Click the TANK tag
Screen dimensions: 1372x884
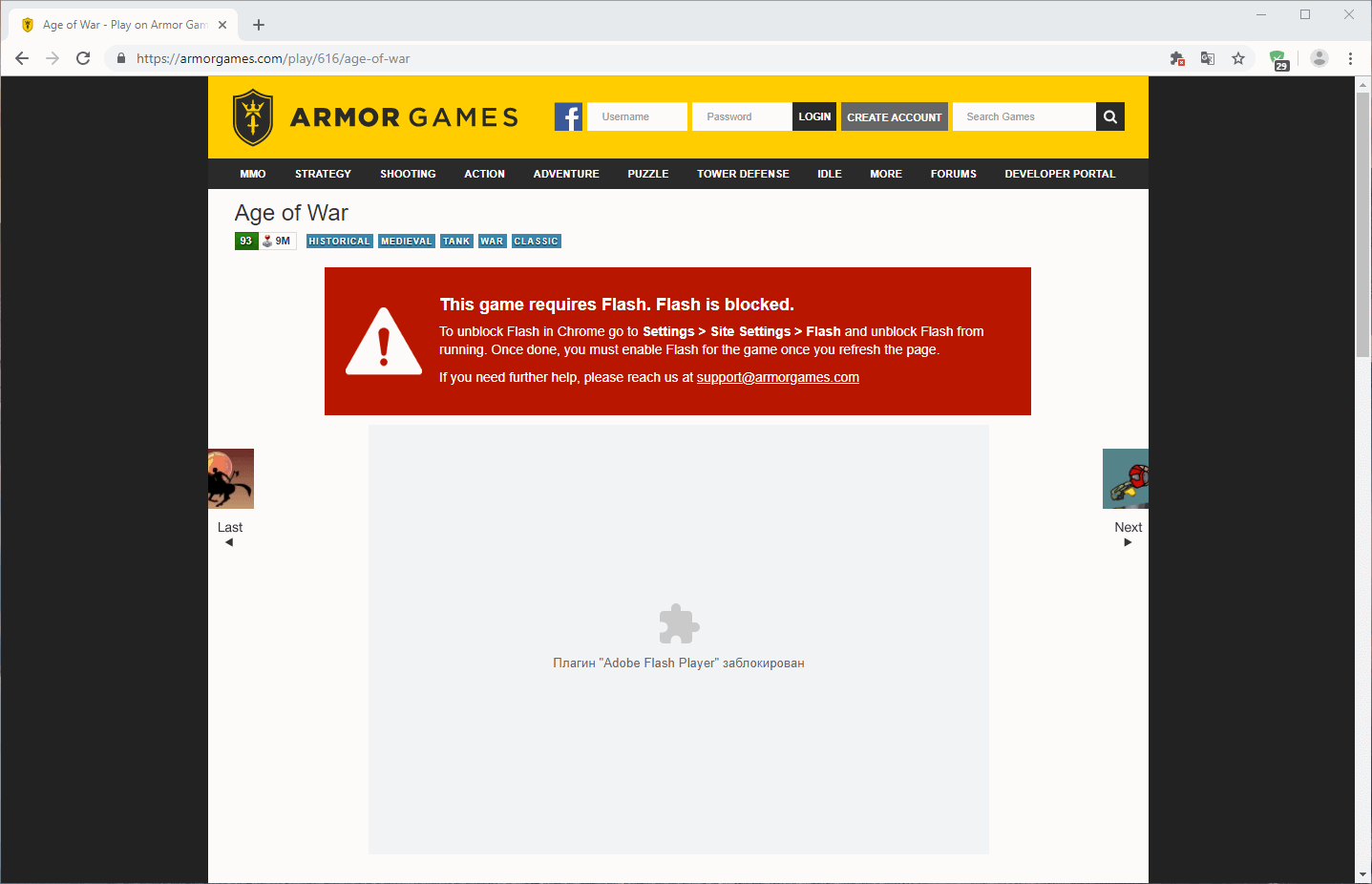pyautogui.click(x=456, y=242)
